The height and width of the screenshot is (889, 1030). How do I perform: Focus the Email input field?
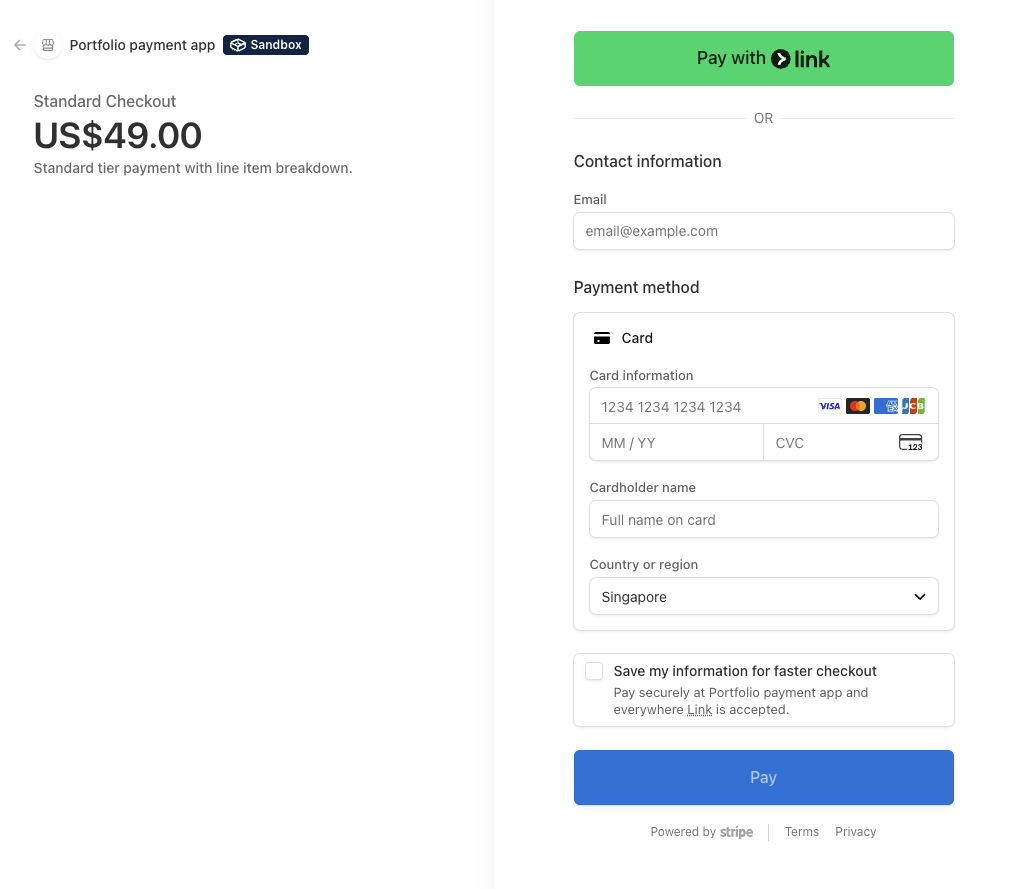(763, 231)
